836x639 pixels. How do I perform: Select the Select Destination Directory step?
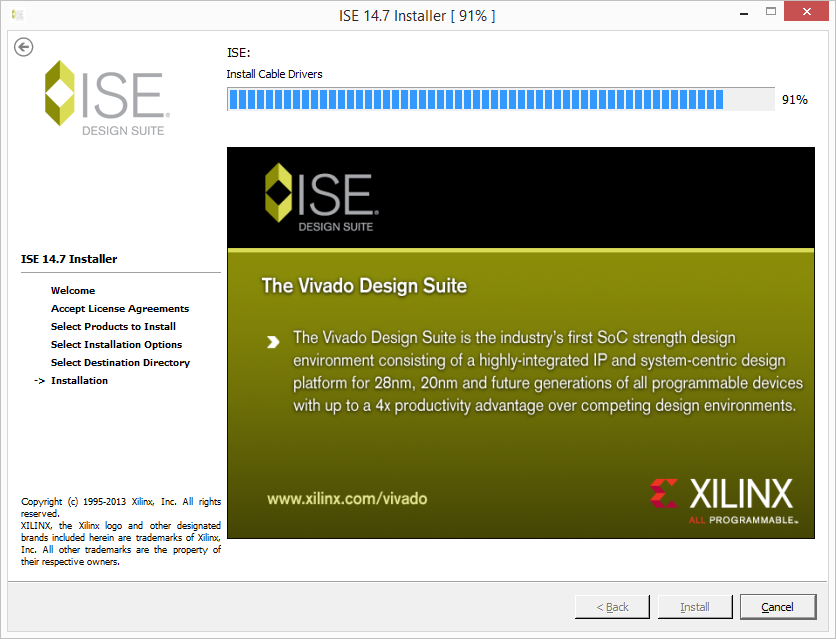point(120,362)
